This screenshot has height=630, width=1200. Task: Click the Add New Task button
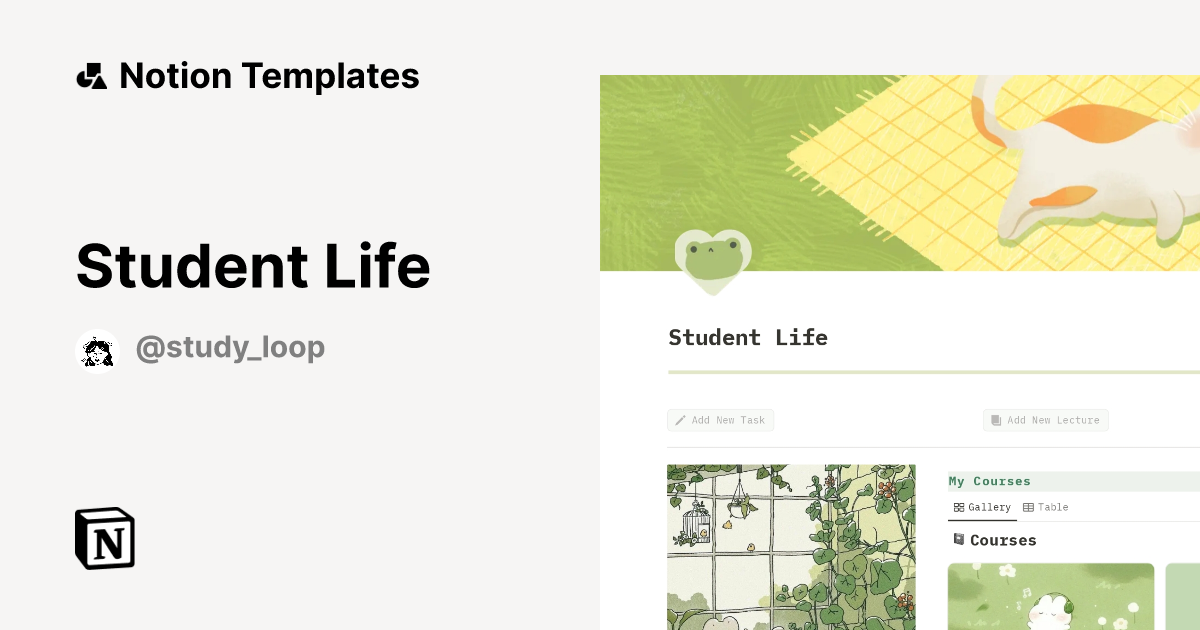[720, 420]
